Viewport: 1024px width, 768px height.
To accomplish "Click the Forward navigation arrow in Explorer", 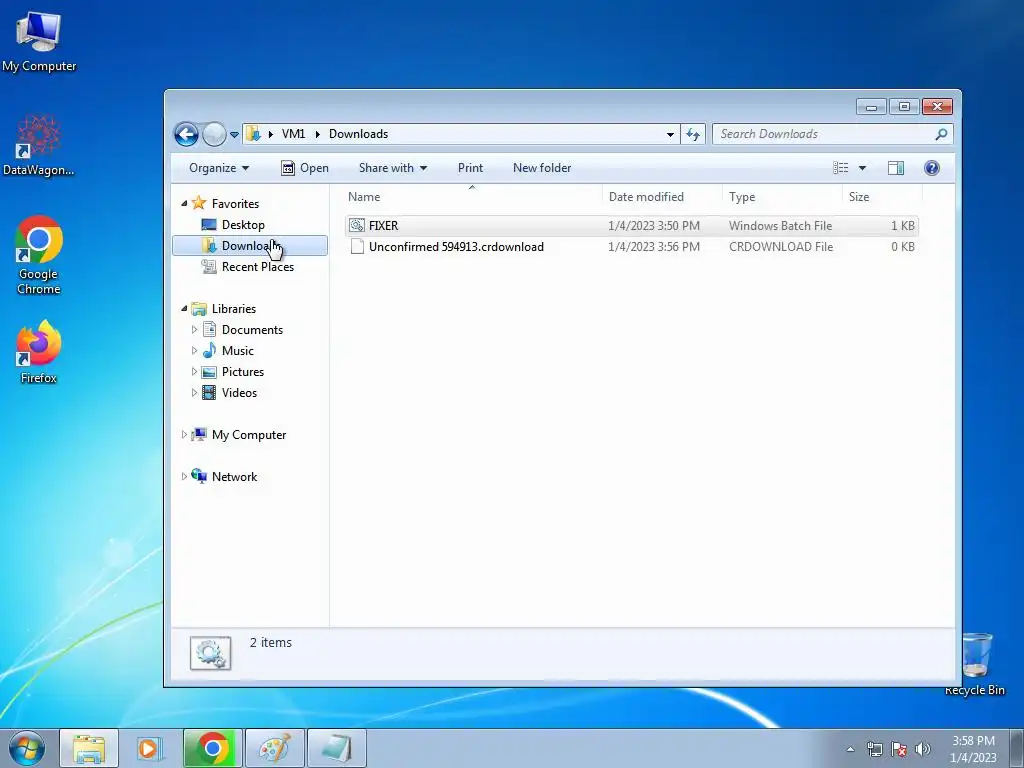I will (x=214, y=135).
